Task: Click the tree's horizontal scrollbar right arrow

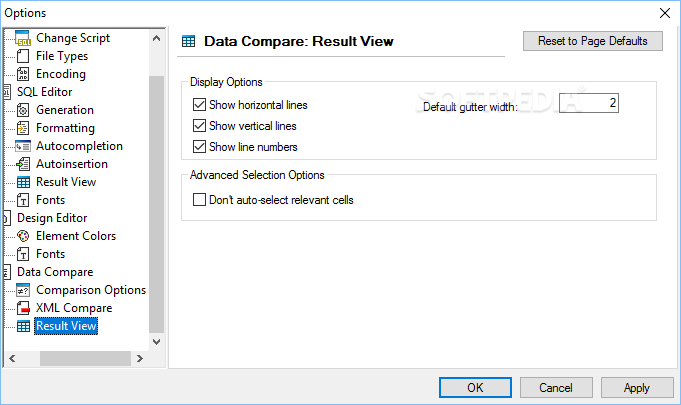Action: point(139,358)
